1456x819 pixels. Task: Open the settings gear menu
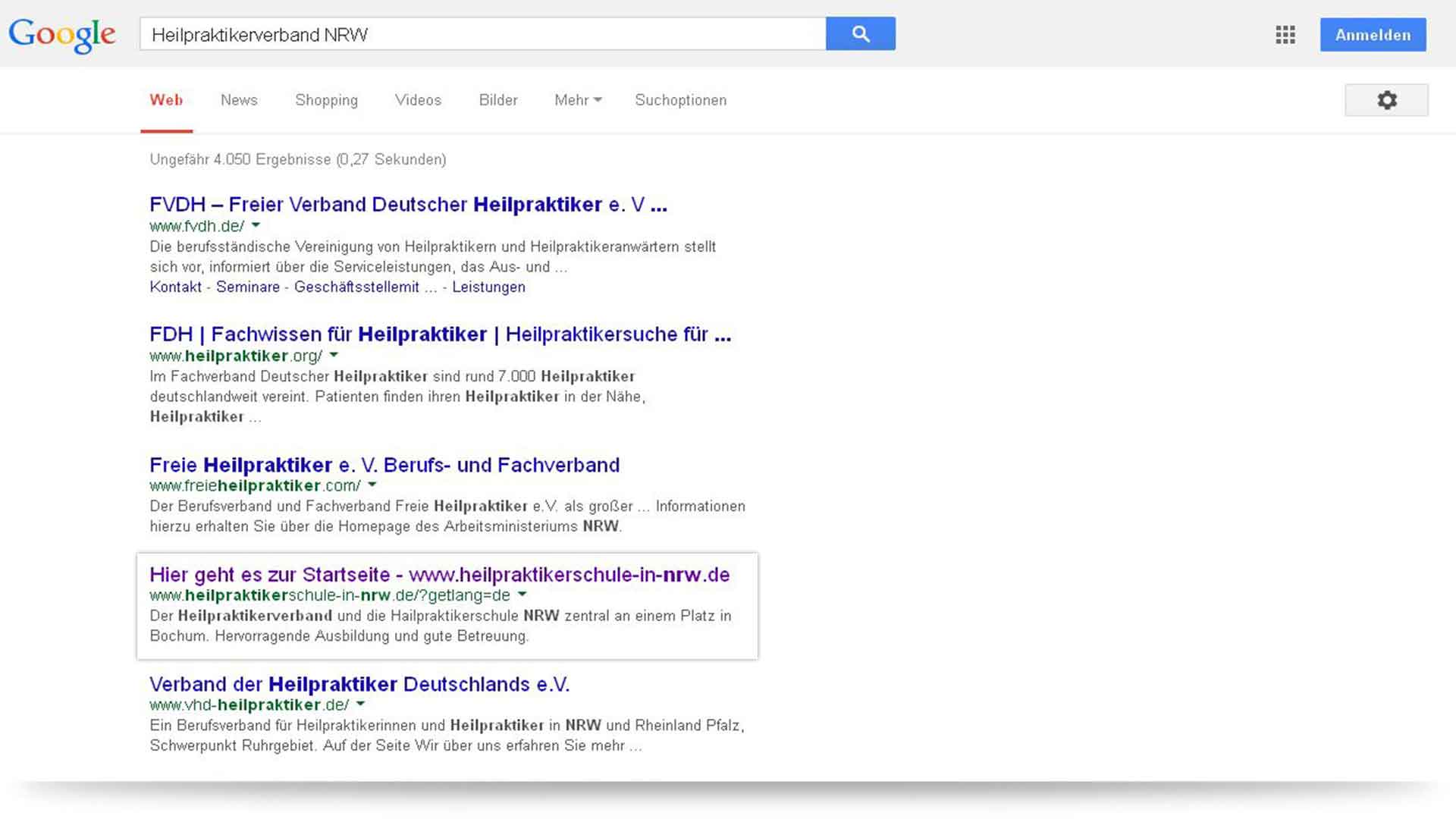(1387, 100)
